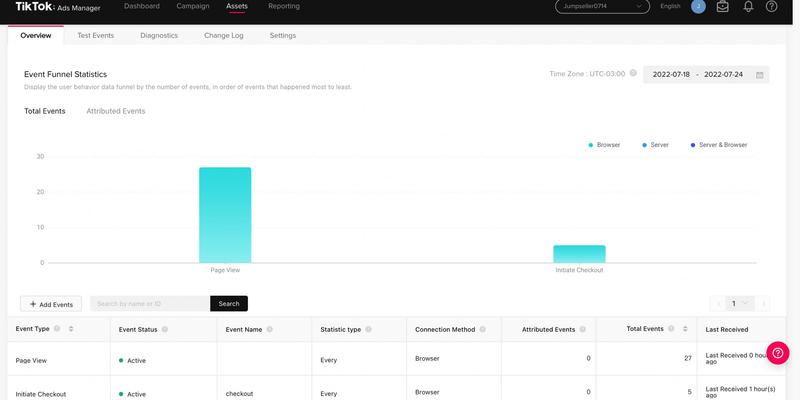Open the Assets menu
800x400 pixels.
point(237,6)
